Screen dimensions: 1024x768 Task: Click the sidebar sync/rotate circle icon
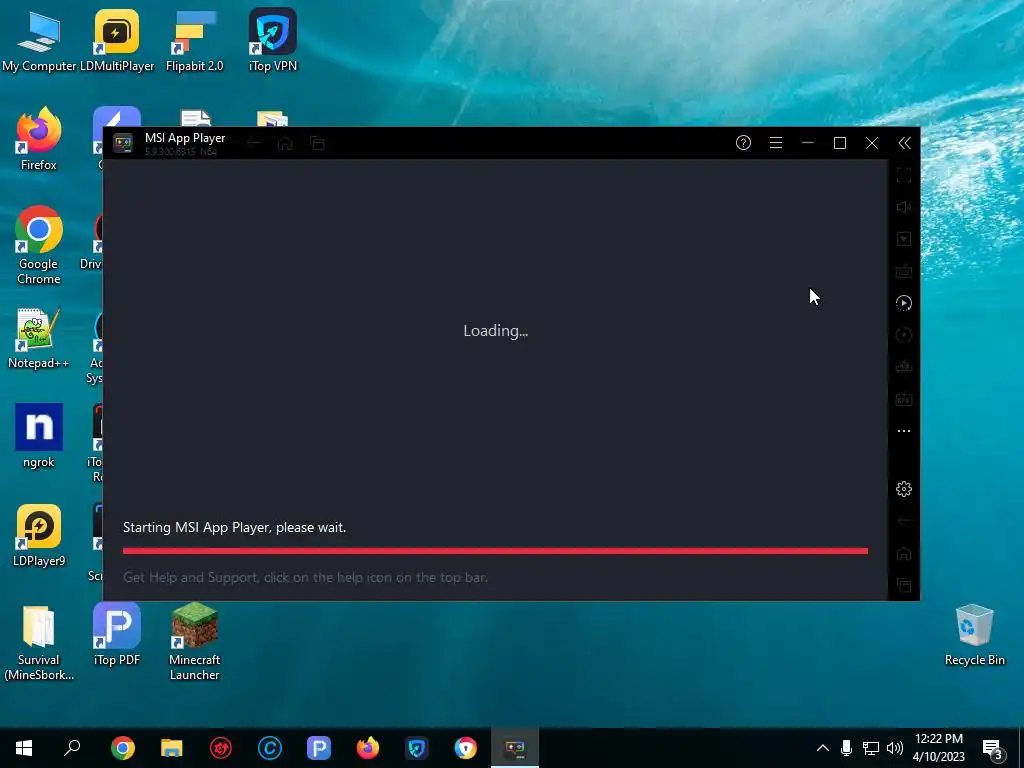pos(904,335)
